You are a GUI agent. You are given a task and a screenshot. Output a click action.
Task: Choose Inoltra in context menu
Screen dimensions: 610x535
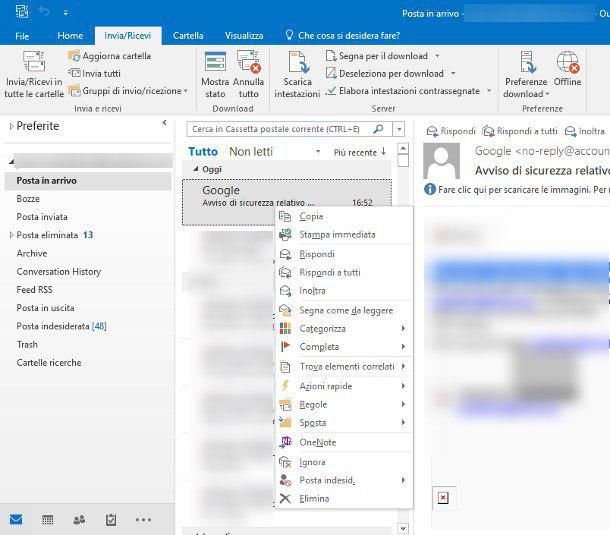click(344, 291)
